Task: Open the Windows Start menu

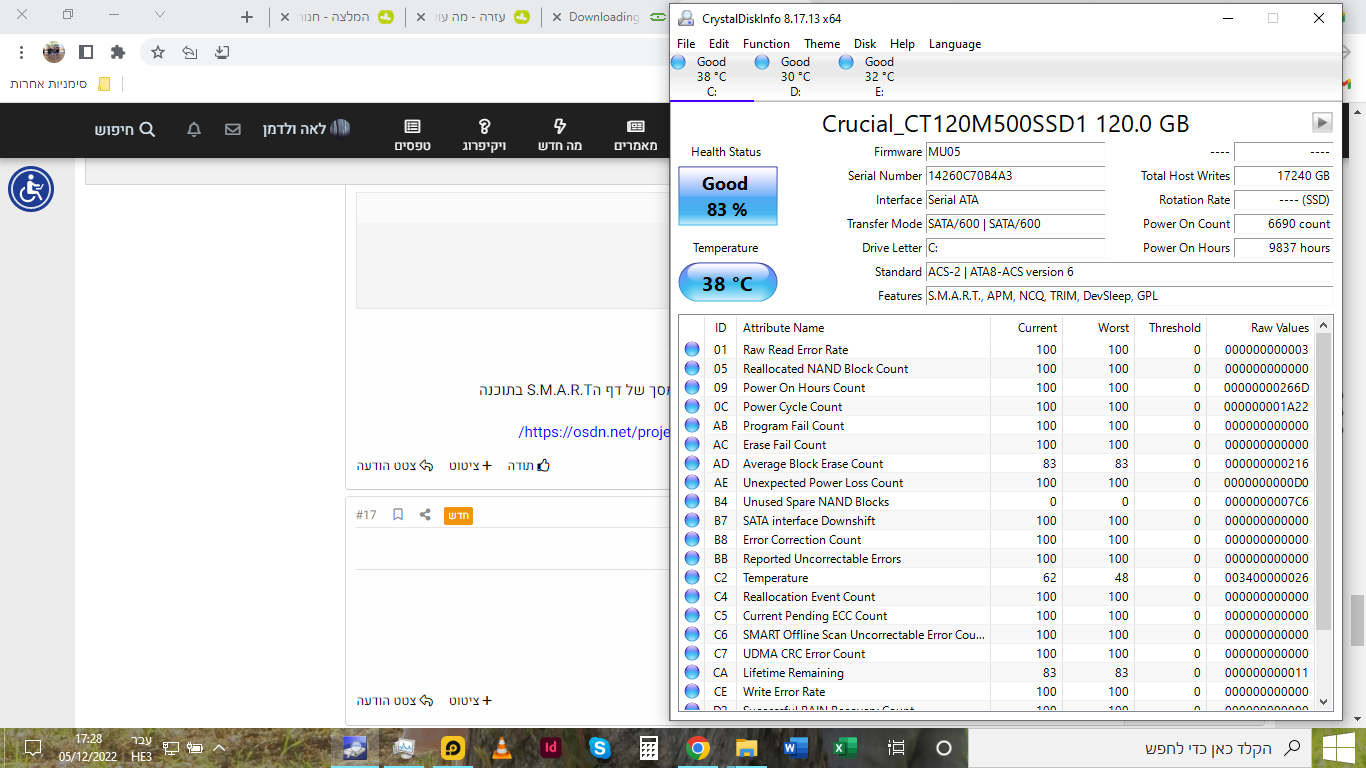Action: click(1339, 747)
